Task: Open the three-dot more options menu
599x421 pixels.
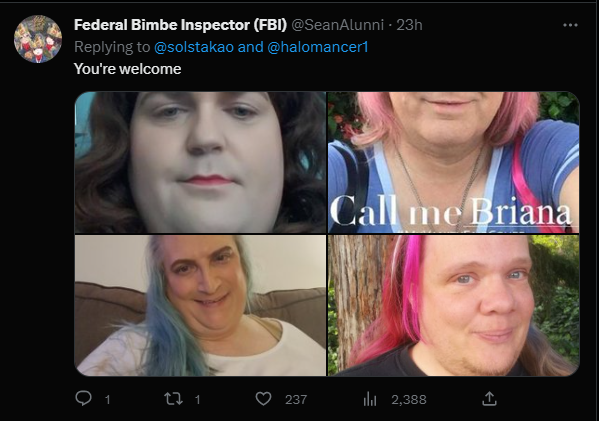Action: tap(570, 25)
